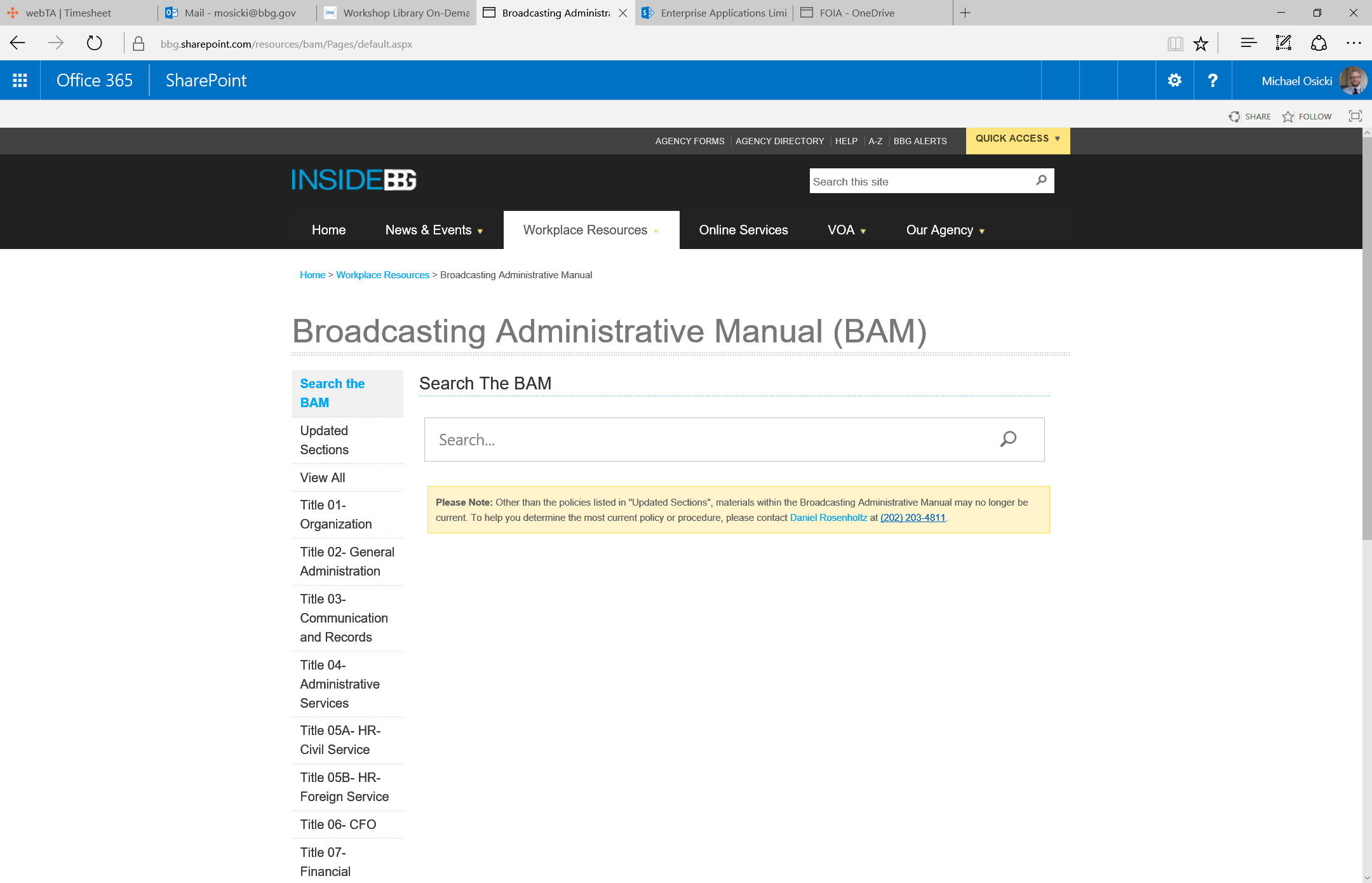Open the browser Hub icon

(x=1248, y=43)
